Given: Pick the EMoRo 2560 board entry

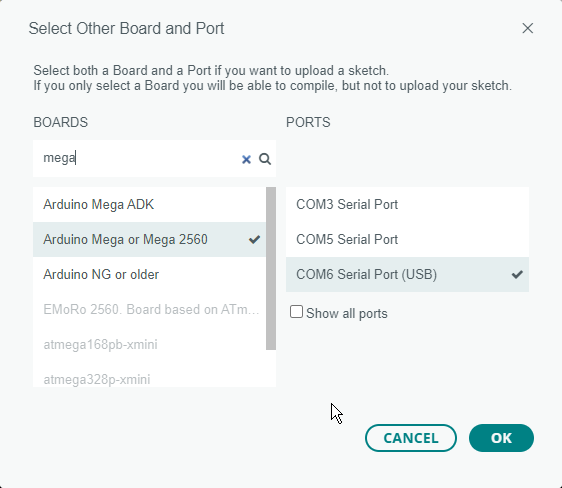Looking at the screenshot, I should 149,310.
